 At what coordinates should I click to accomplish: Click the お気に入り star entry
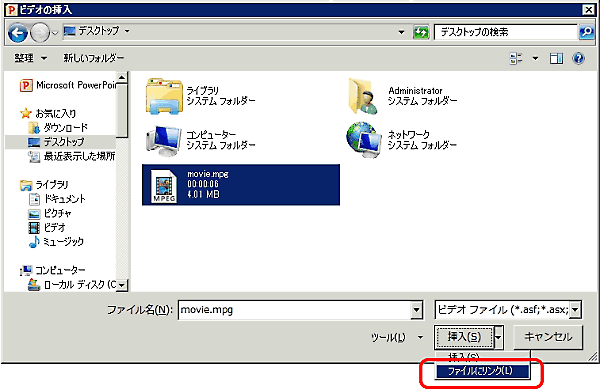(48, 113)
